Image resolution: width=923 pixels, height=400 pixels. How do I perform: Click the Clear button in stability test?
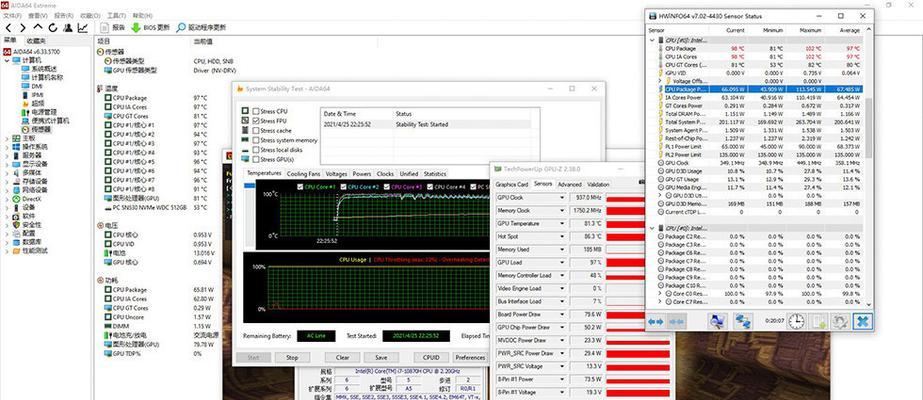(342, 358)
